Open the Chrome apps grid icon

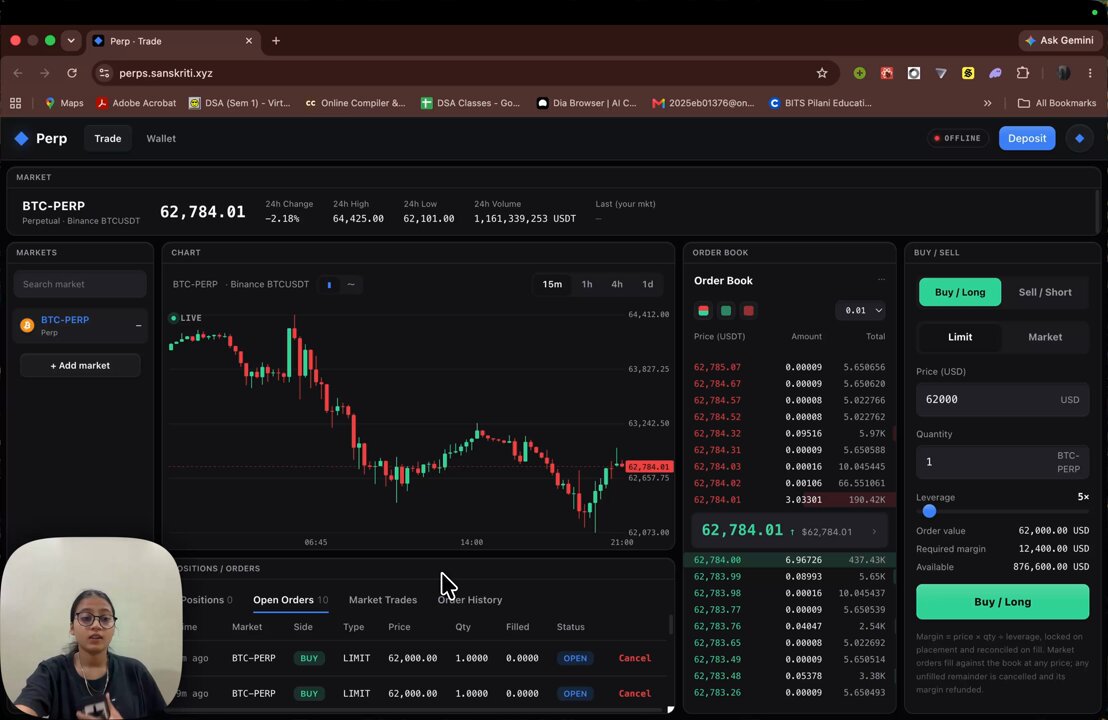[x=16, y=103]
